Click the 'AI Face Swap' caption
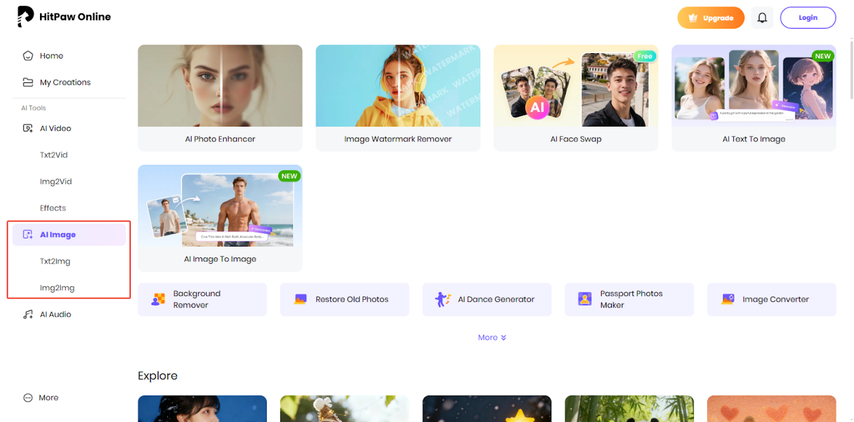Viewport: 854px width, 422px height. click(x=576, y=139)
